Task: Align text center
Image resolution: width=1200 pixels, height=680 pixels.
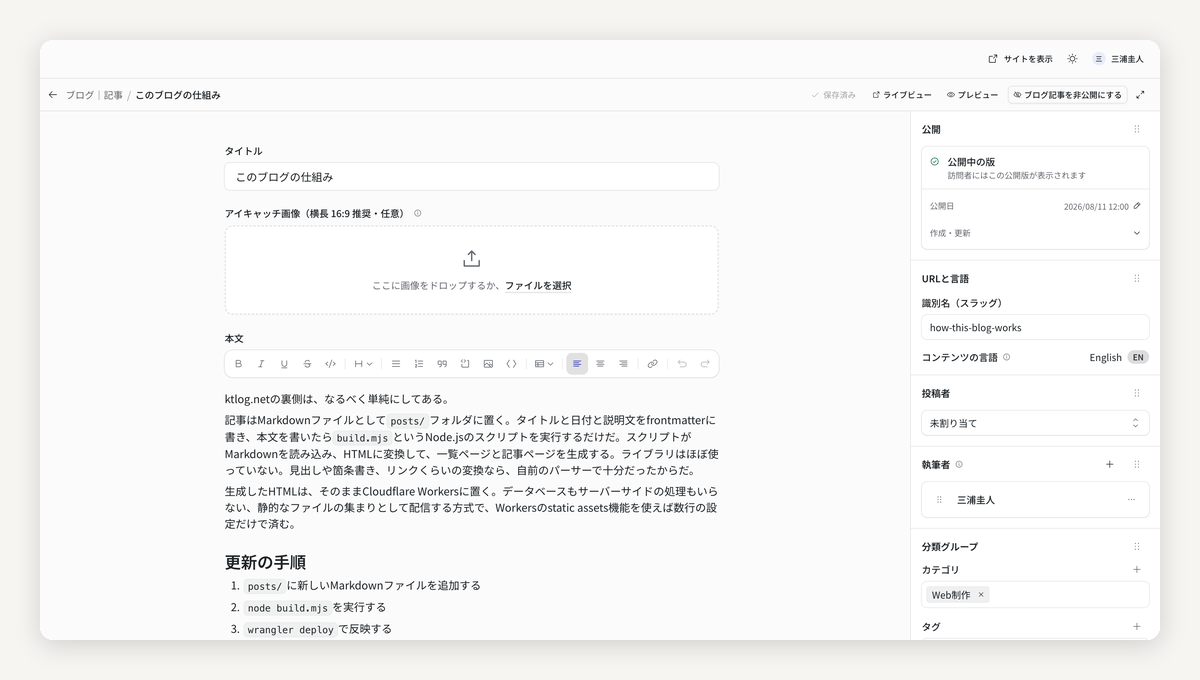Action: [x=600, y=364]
